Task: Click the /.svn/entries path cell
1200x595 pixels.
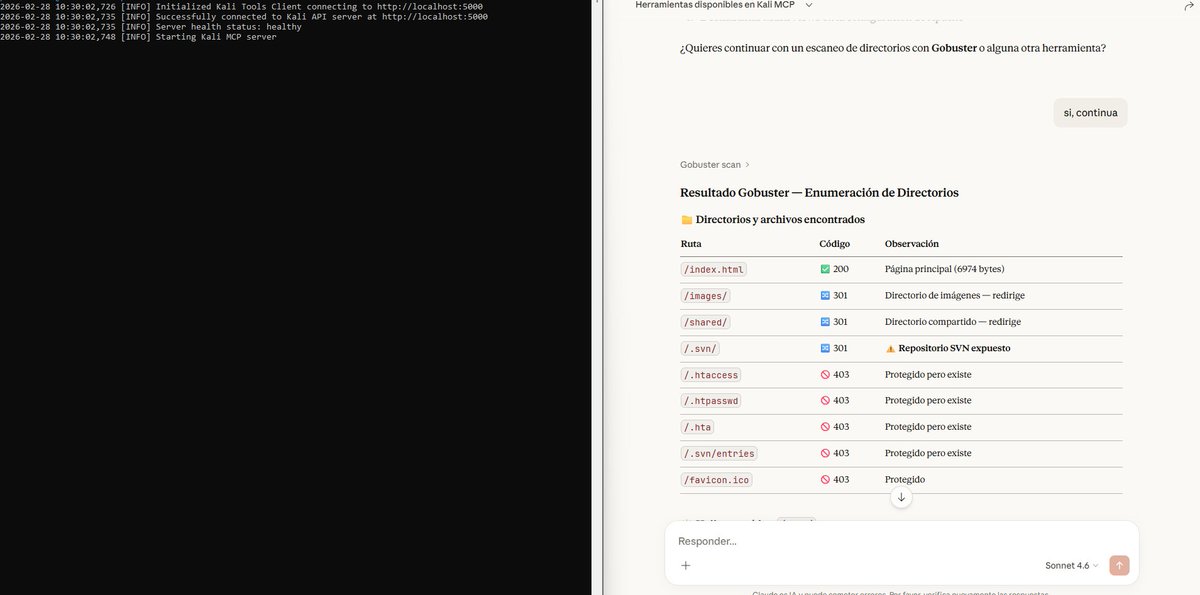Action: (719, 453)
